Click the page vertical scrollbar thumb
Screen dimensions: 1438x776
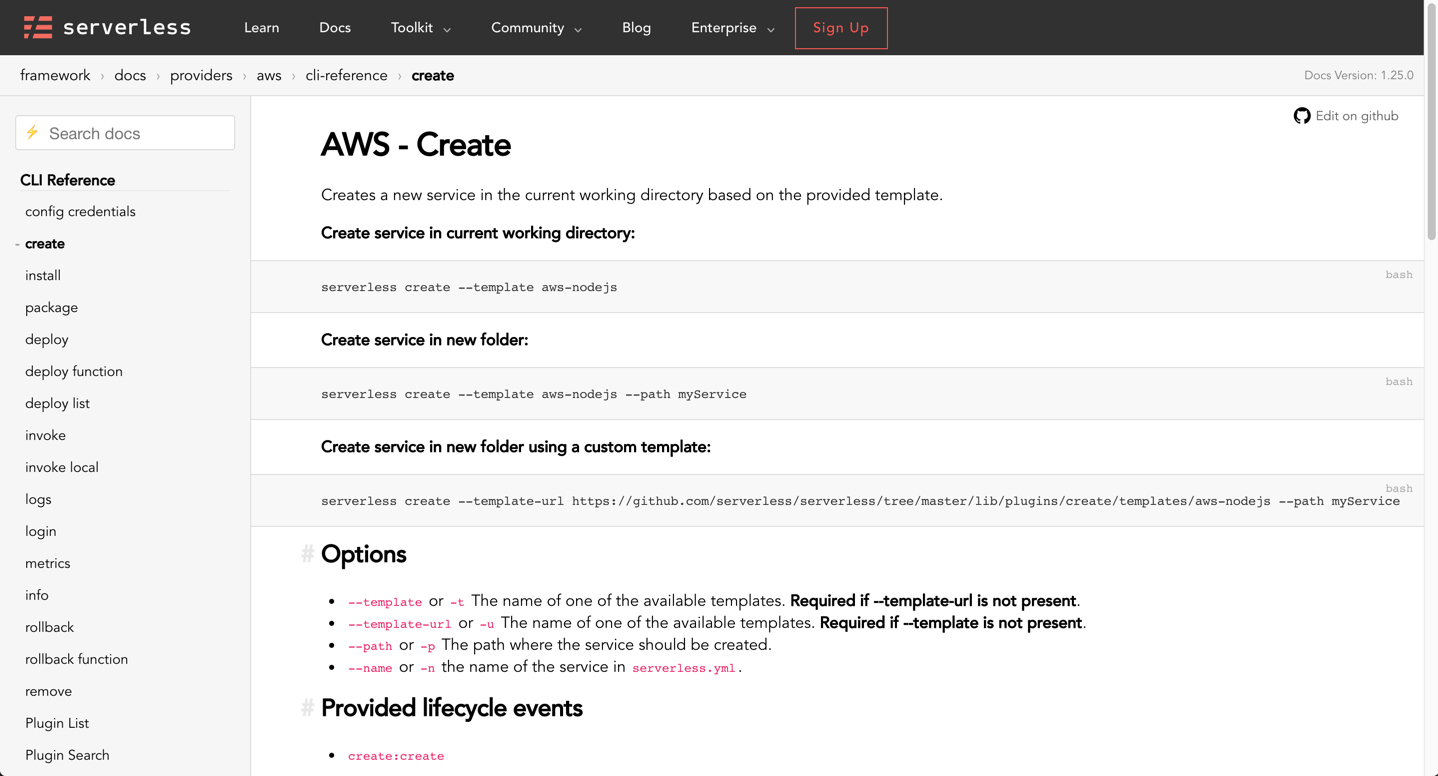(x=1431, y=122)
